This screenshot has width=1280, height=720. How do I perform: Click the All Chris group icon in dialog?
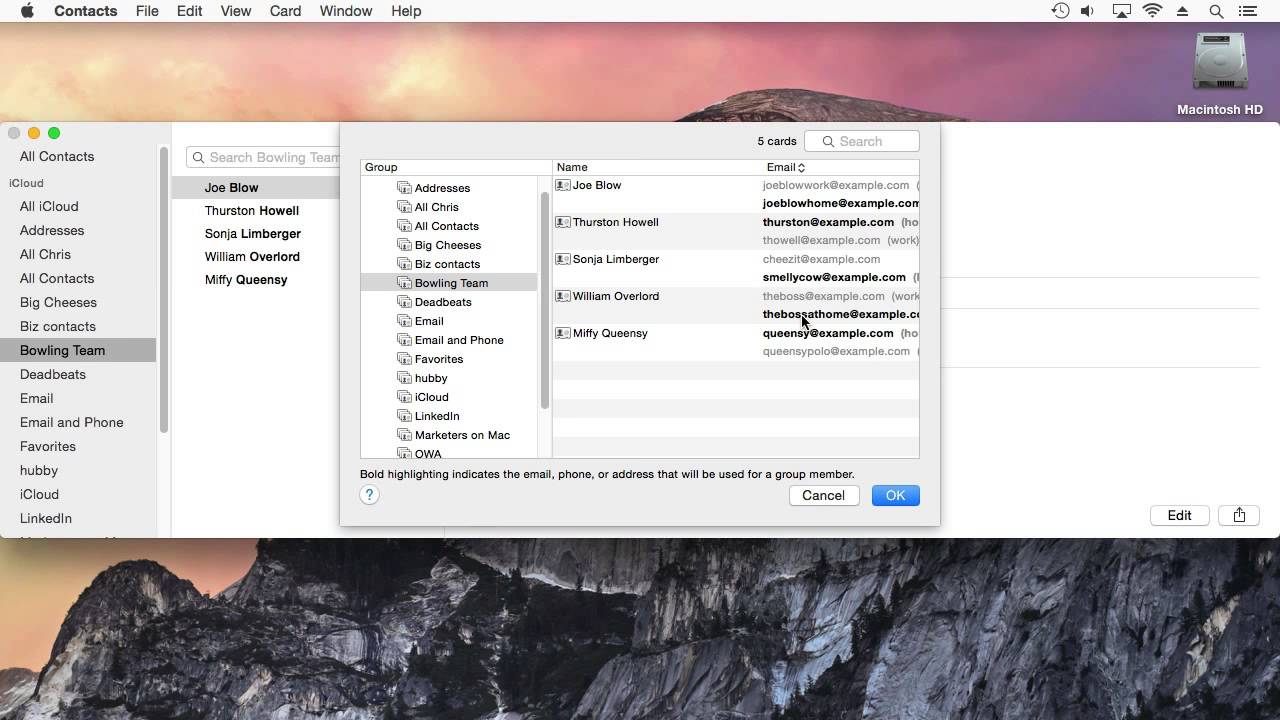tap(404, 207)
